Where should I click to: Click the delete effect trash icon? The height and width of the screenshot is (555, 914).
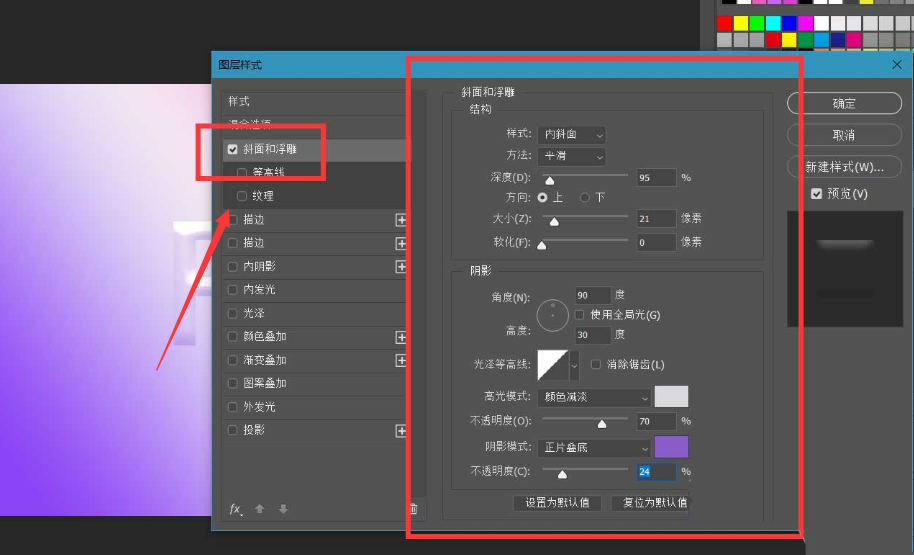(412, 509)
